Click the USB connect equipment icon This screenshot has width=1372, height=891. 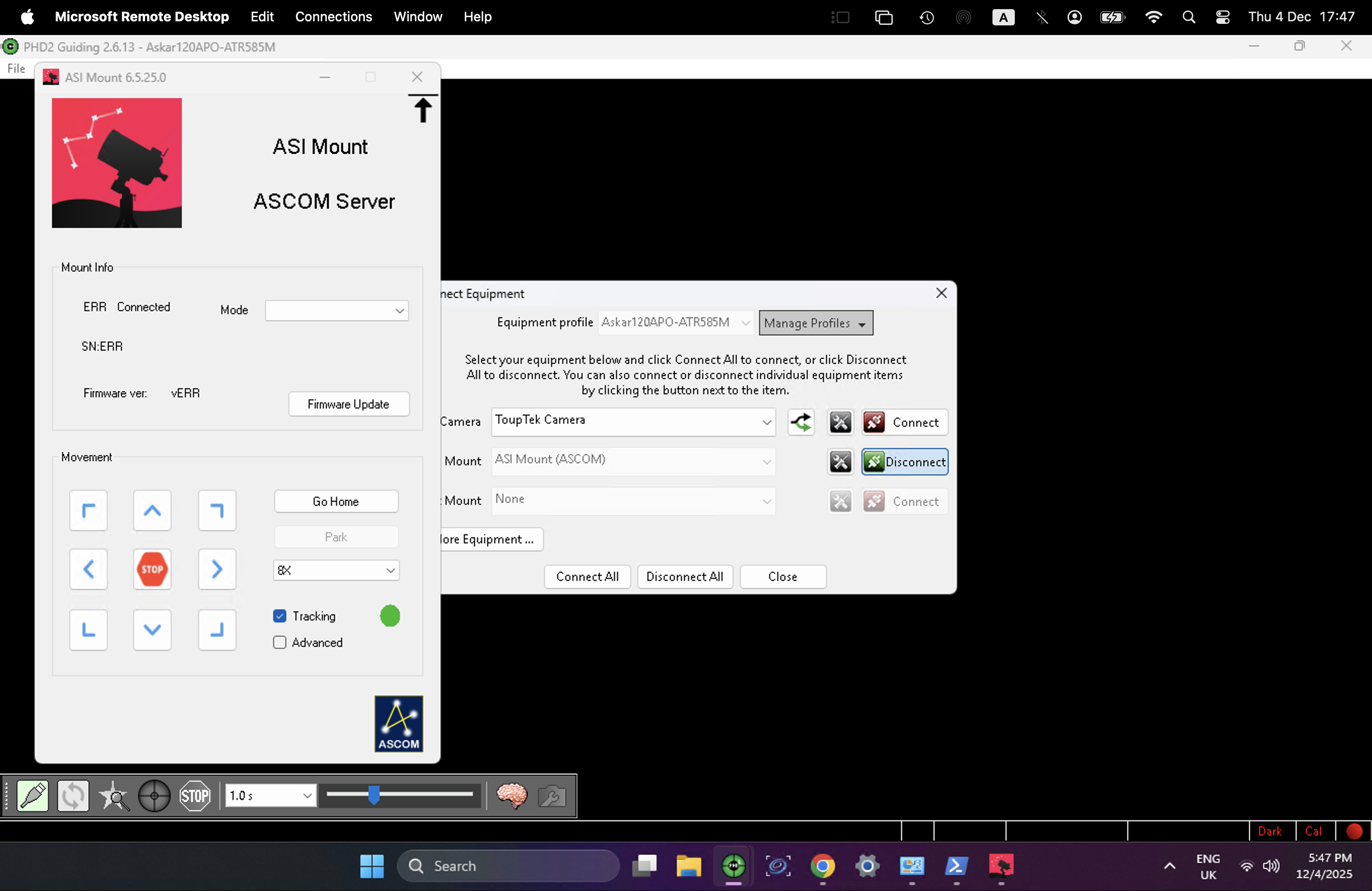pyautogui.click(x=32, y=796)
